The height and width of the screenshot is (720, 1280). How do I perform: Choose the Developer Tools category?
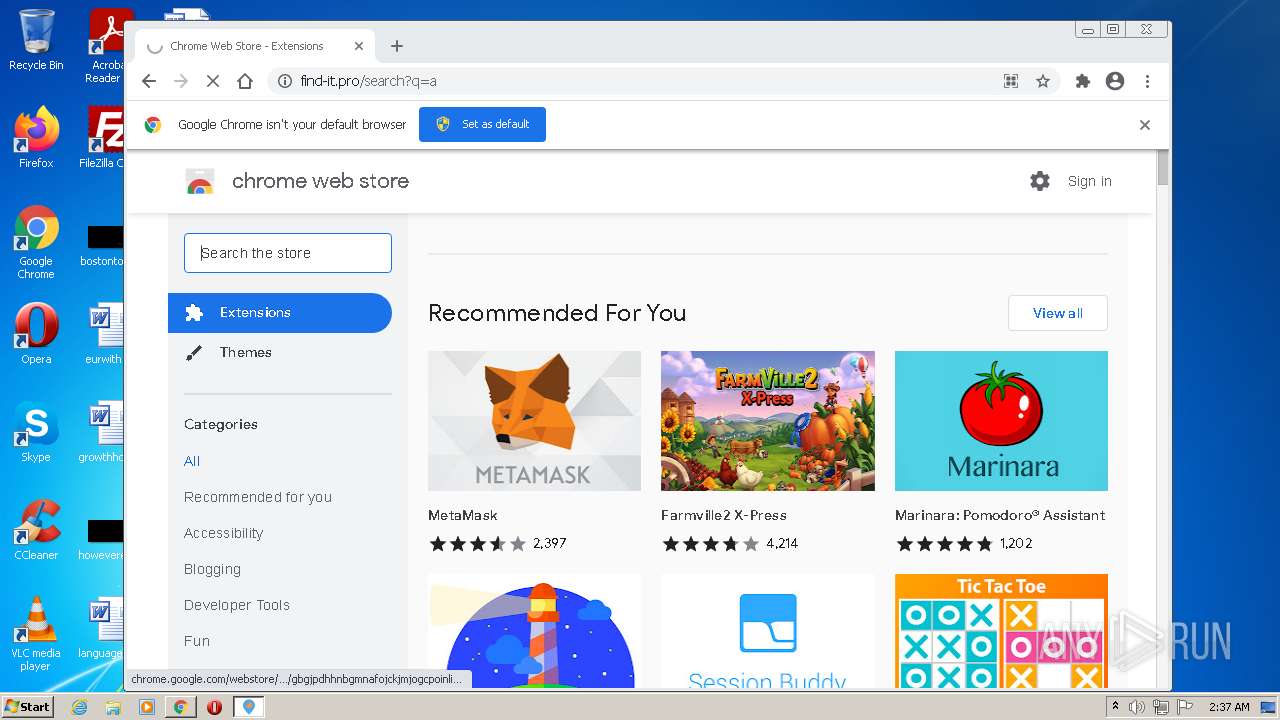click(x=237, y=605)
